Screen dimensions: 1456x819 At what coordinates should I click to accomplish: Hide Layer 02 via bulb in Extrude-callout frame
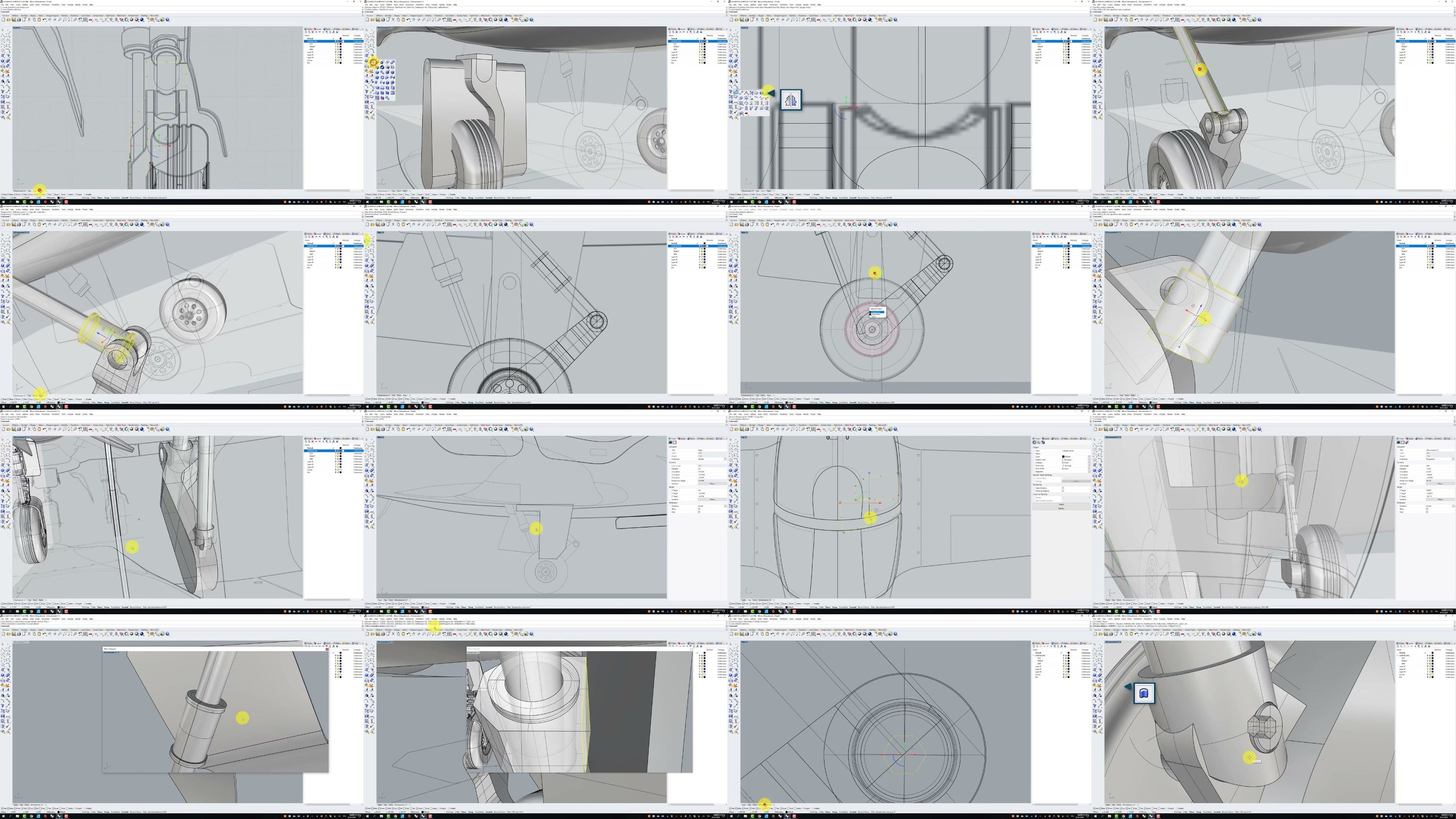pyautogui.click(x=1428, y=667)
